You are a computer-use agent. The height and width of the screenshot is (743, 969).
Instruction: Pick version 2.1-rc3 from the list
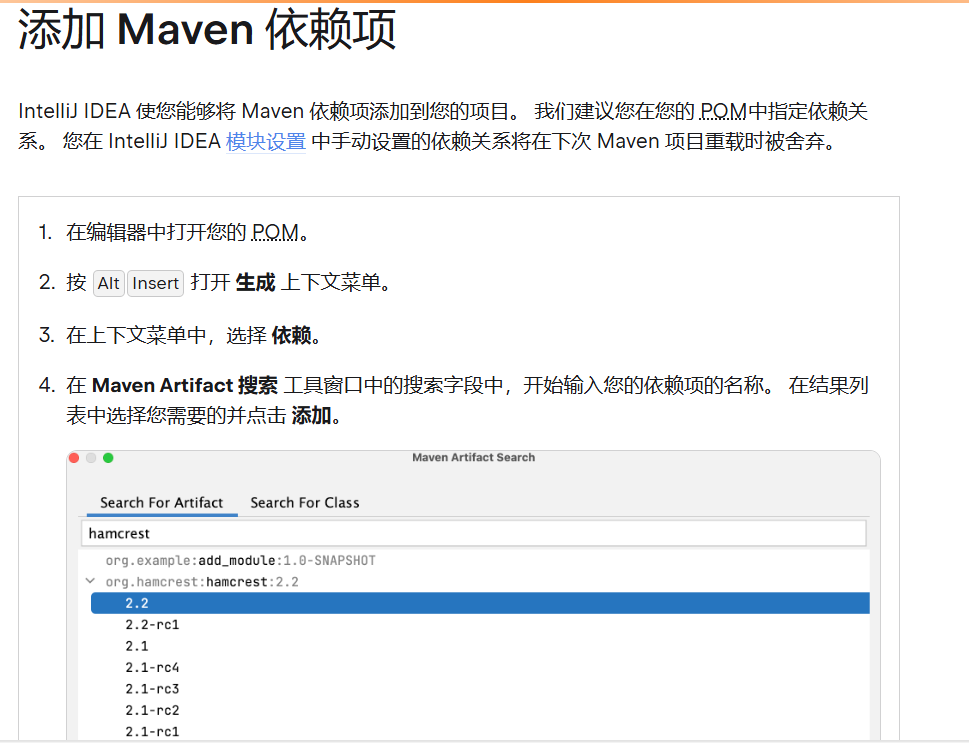[x=152, y=689]
